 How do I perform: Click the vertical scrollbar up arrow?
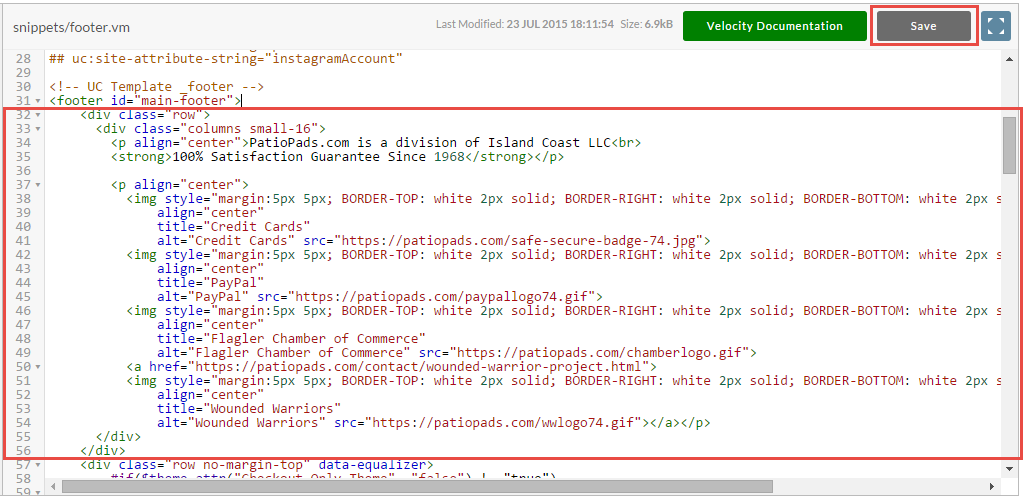click(1010, 59)
